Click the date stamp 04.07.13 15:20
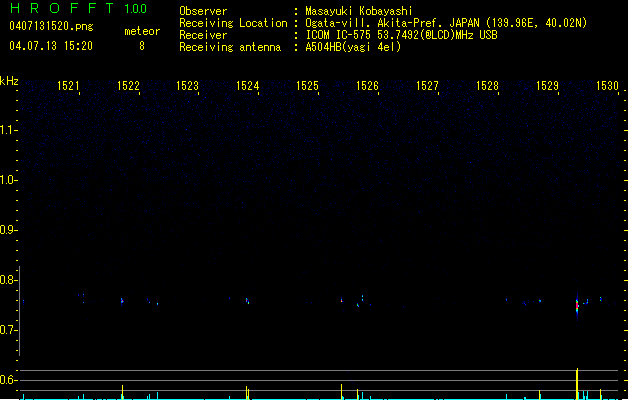 (x=51, y=46)
